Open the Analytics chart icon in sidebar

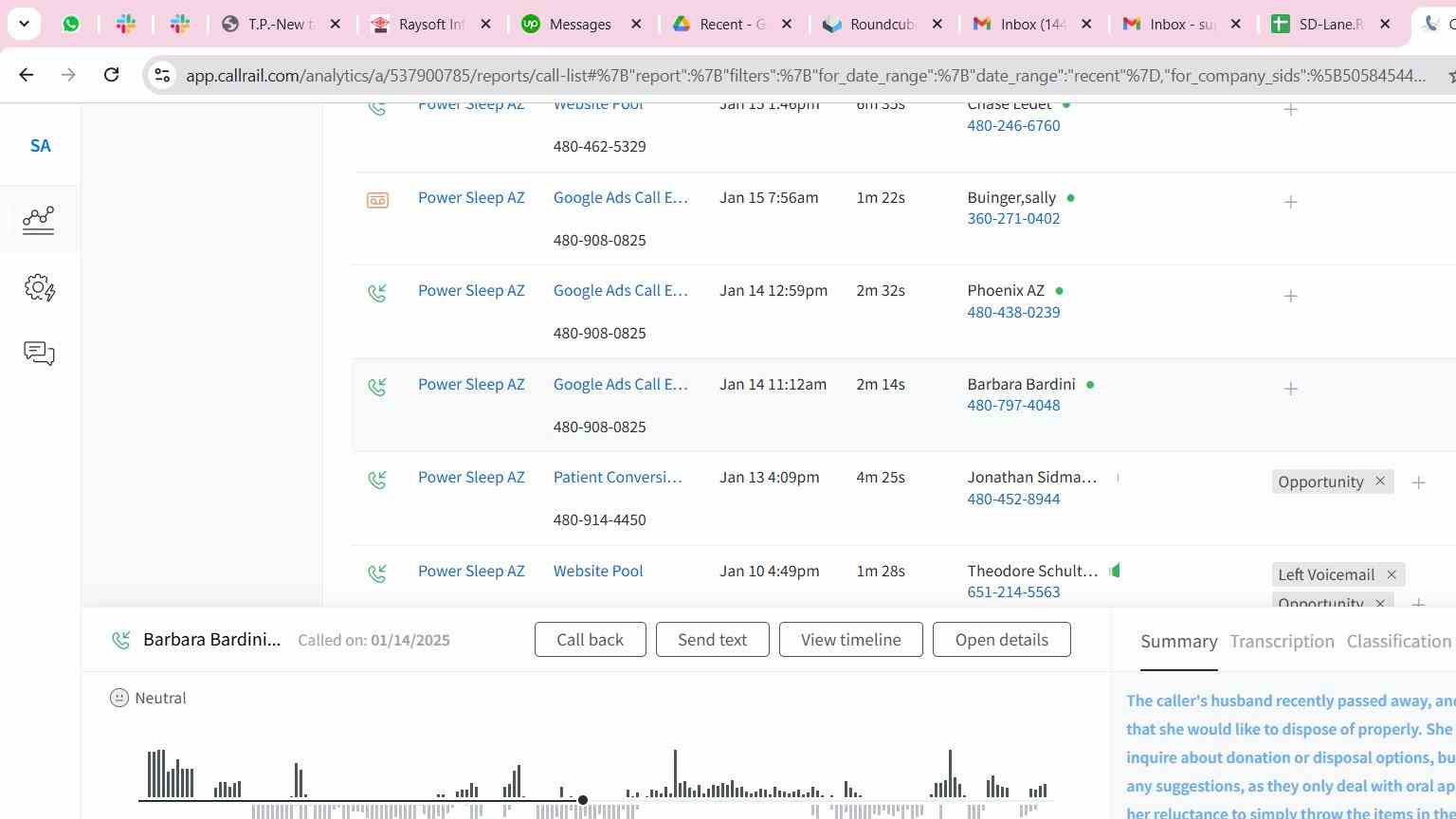39,220
